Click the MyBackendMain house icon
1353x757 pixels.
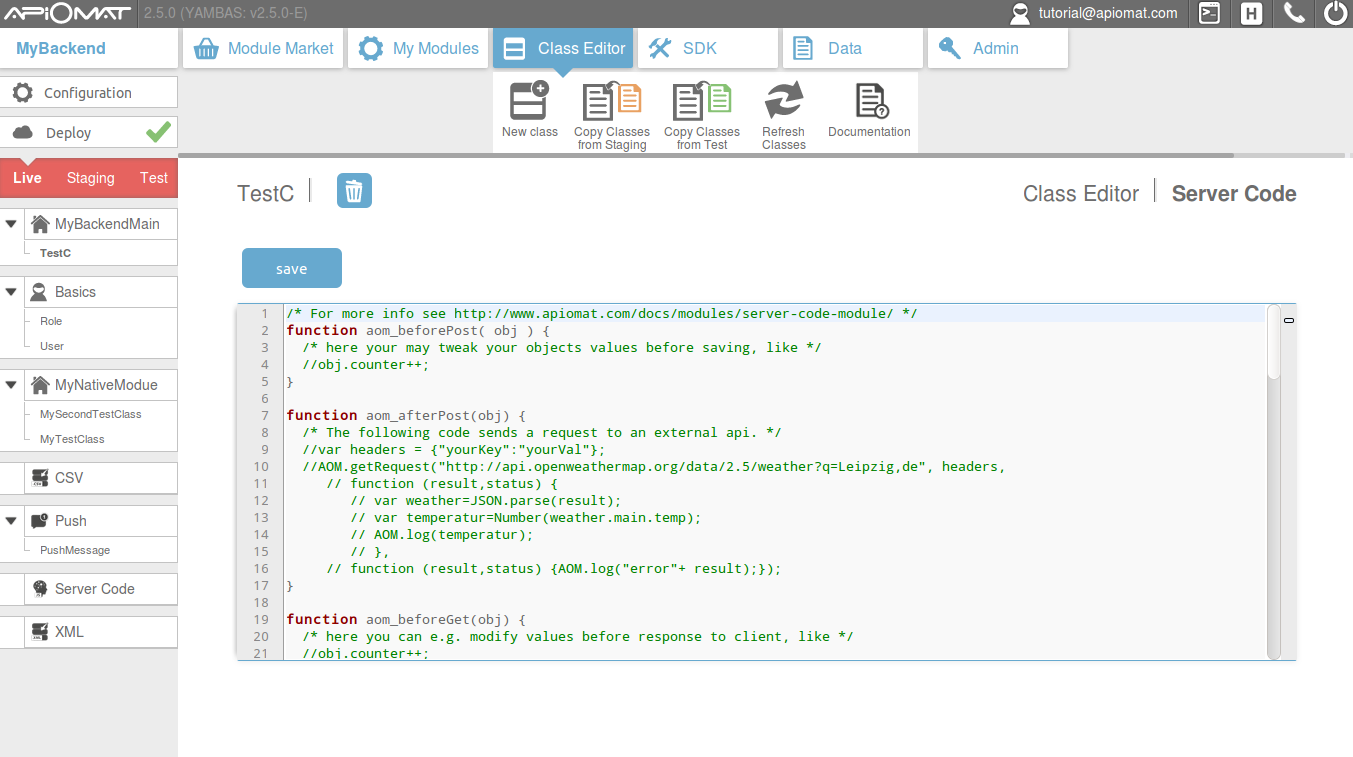click(x=40, y=224)
